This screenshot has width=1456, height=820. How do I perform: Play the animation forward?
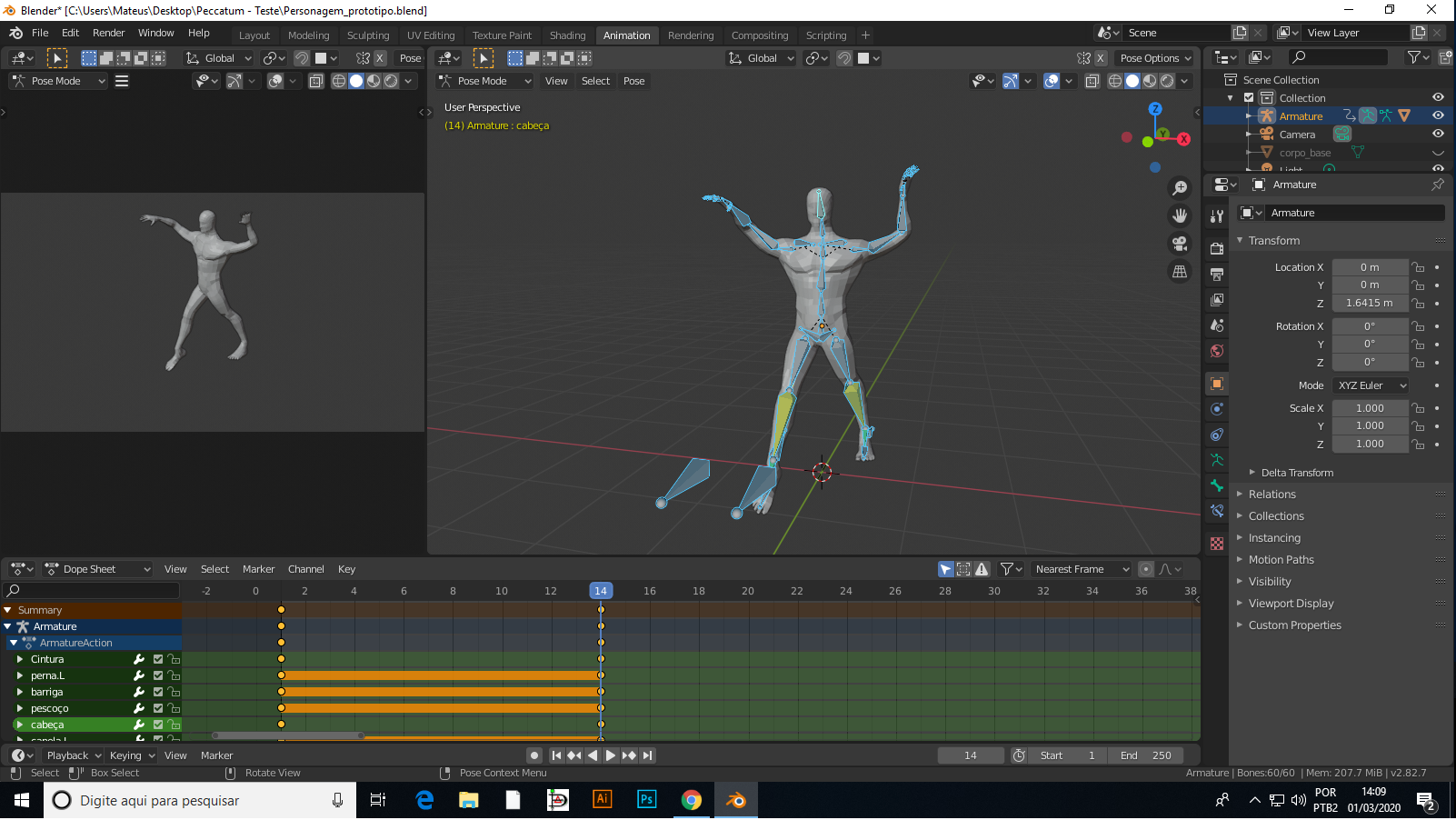(x=611, y=755)
